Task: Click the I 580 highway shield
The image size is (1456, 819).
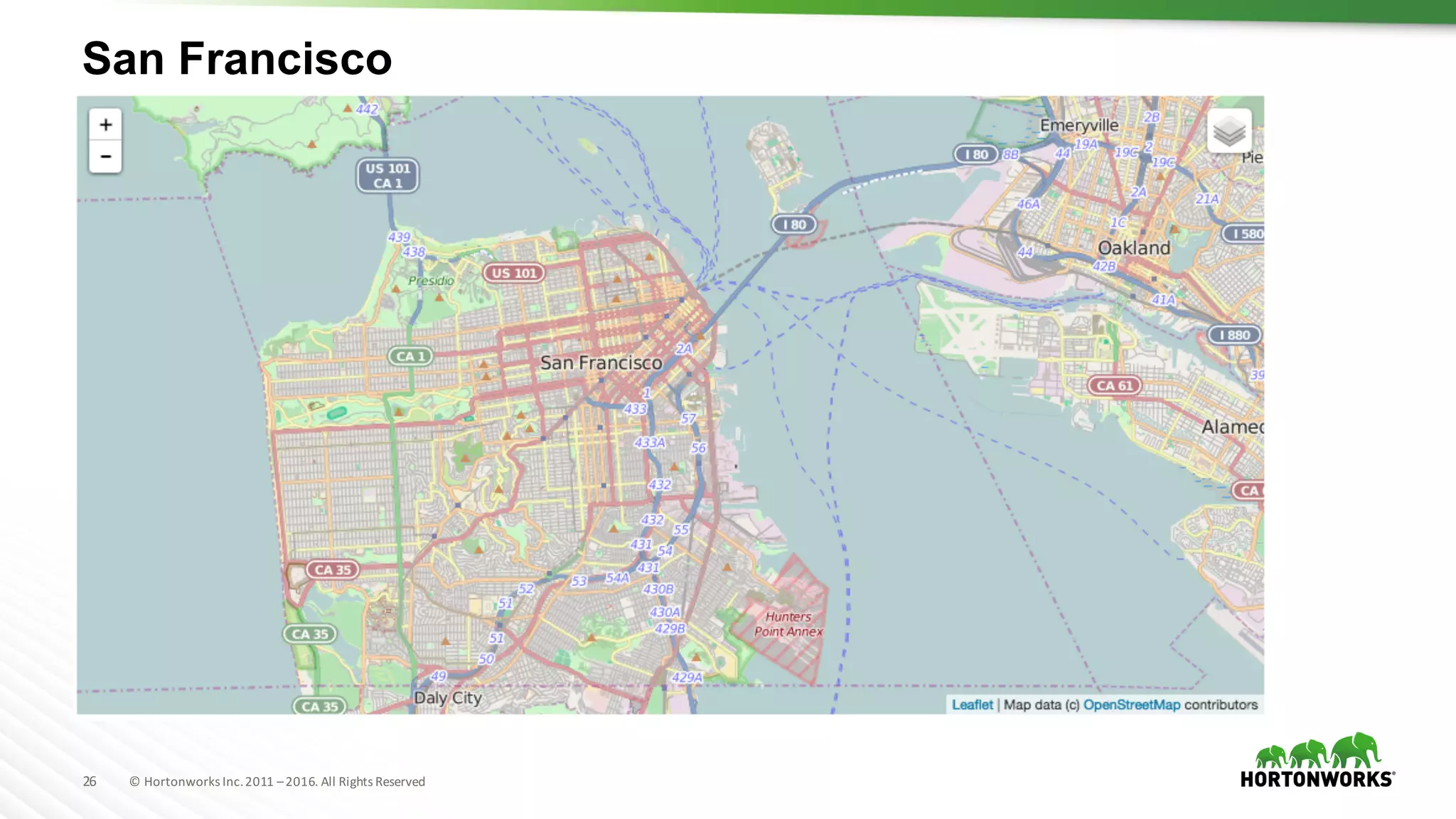Action: (x=1246, y=233)
